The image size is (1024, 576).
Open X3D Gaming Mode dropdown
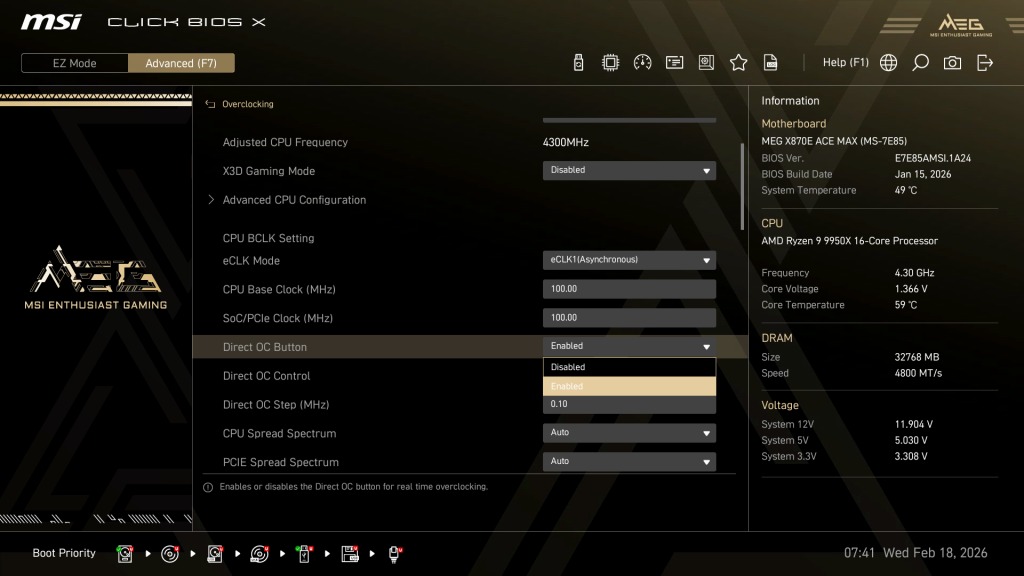point(629,170)
